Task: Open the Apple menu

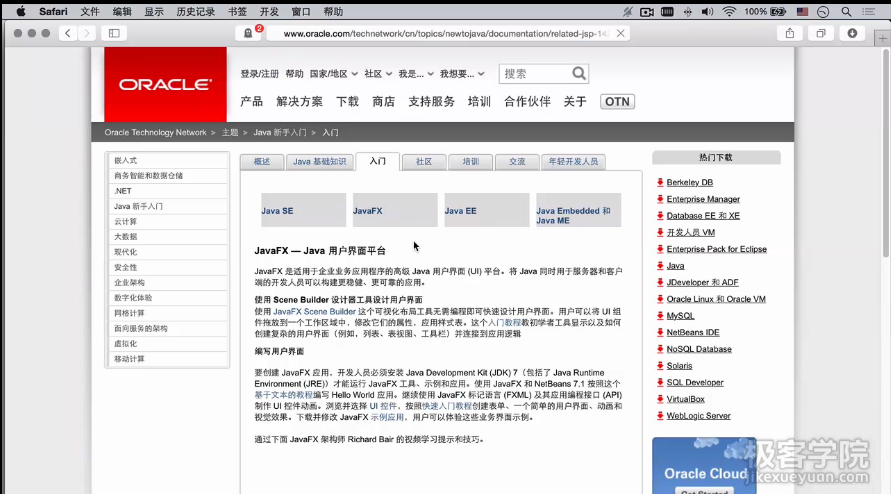Action: [x=20, y=11]
